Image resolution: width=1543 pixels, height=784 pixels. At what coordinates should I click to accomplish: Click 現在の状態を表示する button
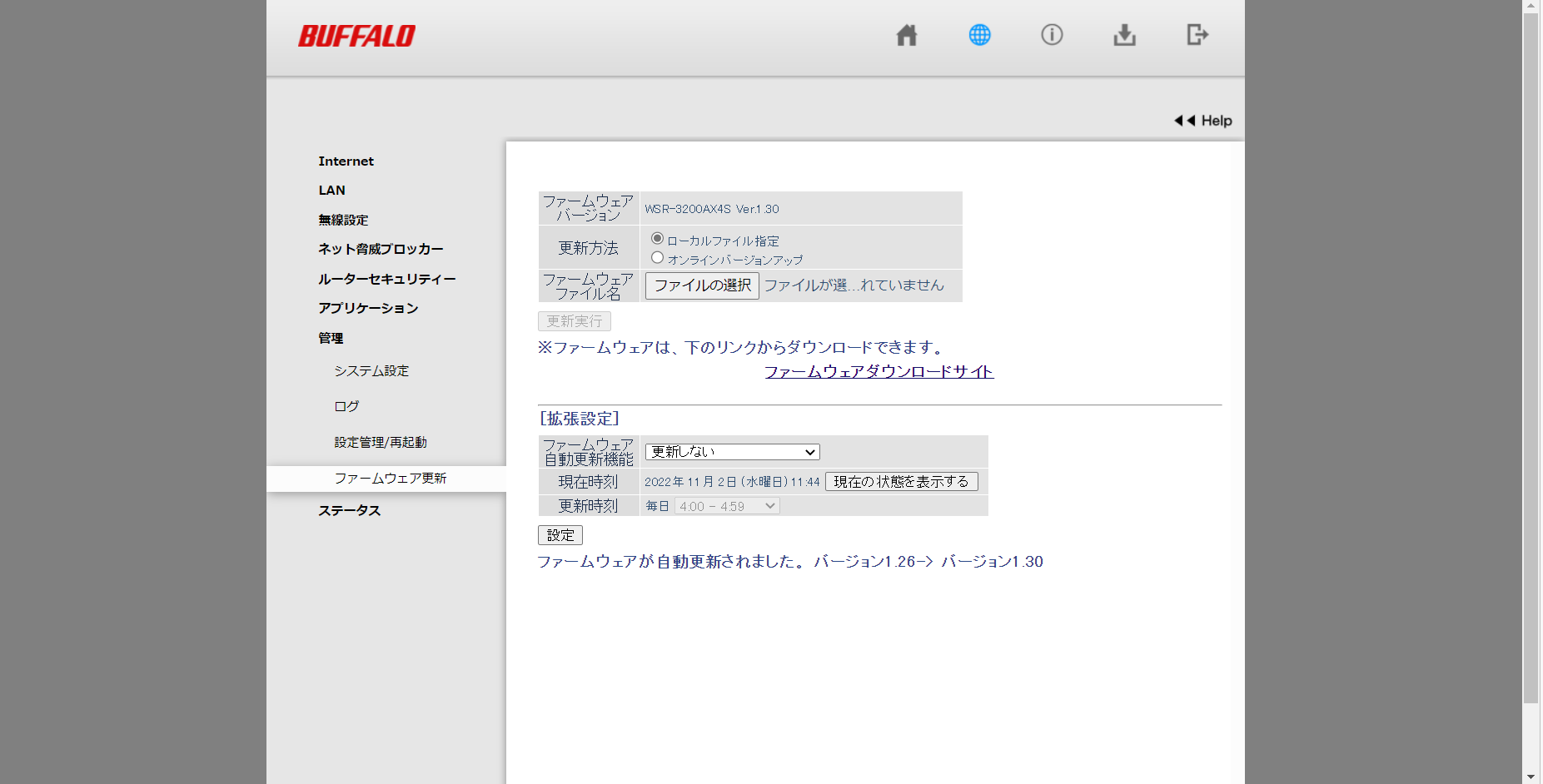tap(901, 482)
